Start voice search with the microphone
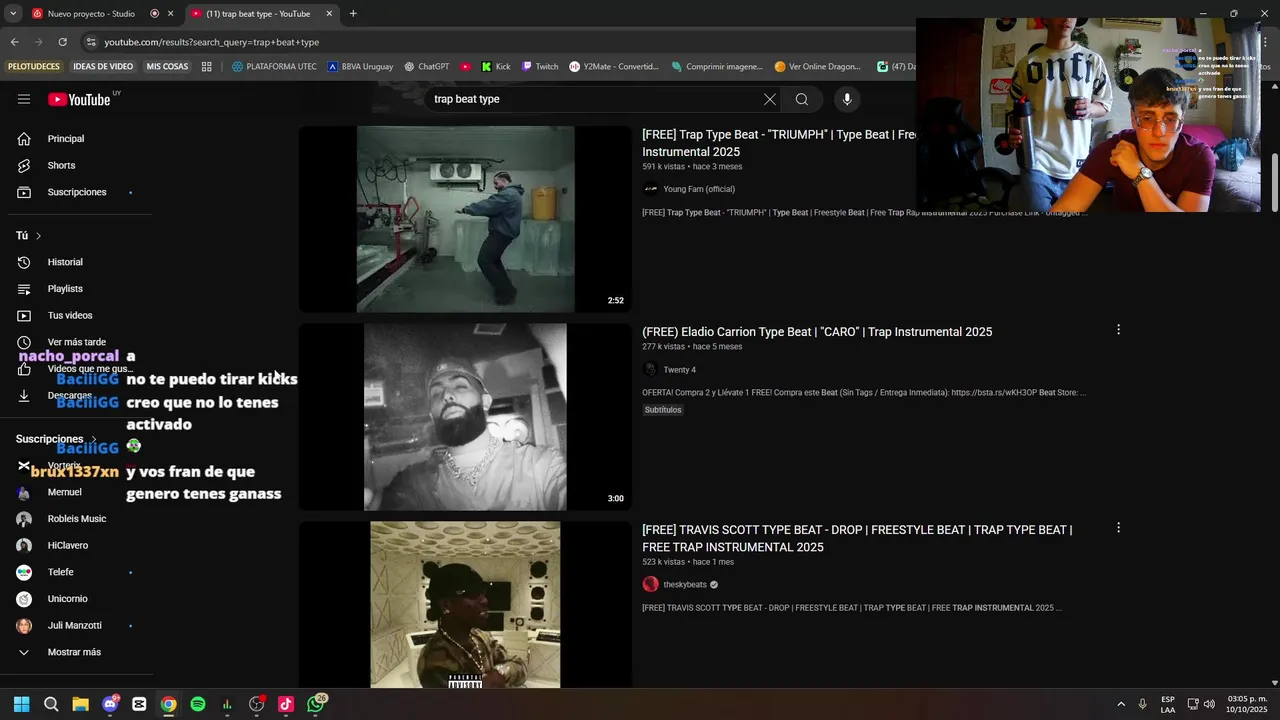1280x720 pixels. tap(847, 99)
